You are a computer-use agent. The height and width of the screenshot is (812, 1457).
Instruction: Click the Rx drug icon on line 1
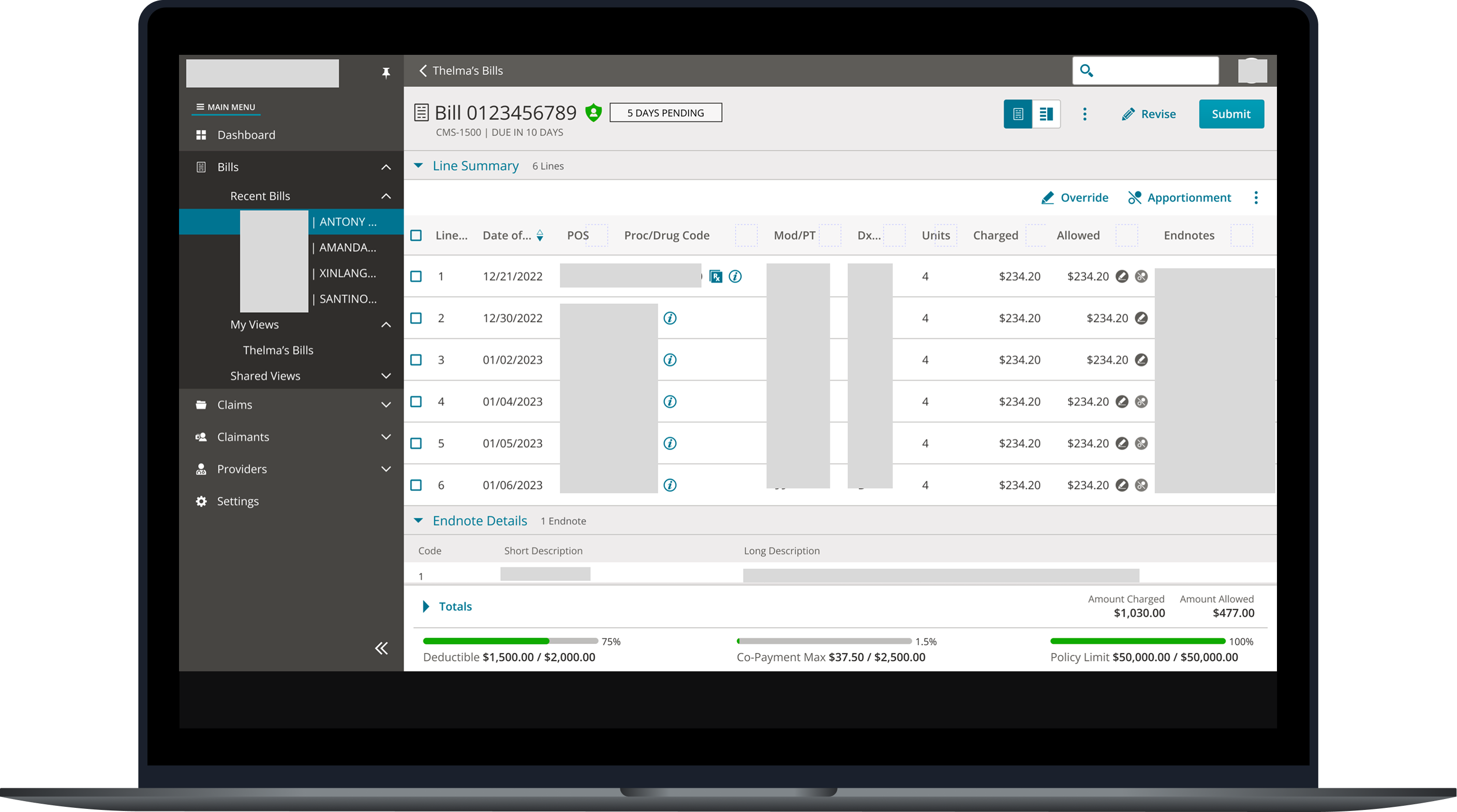pos(716,277)
